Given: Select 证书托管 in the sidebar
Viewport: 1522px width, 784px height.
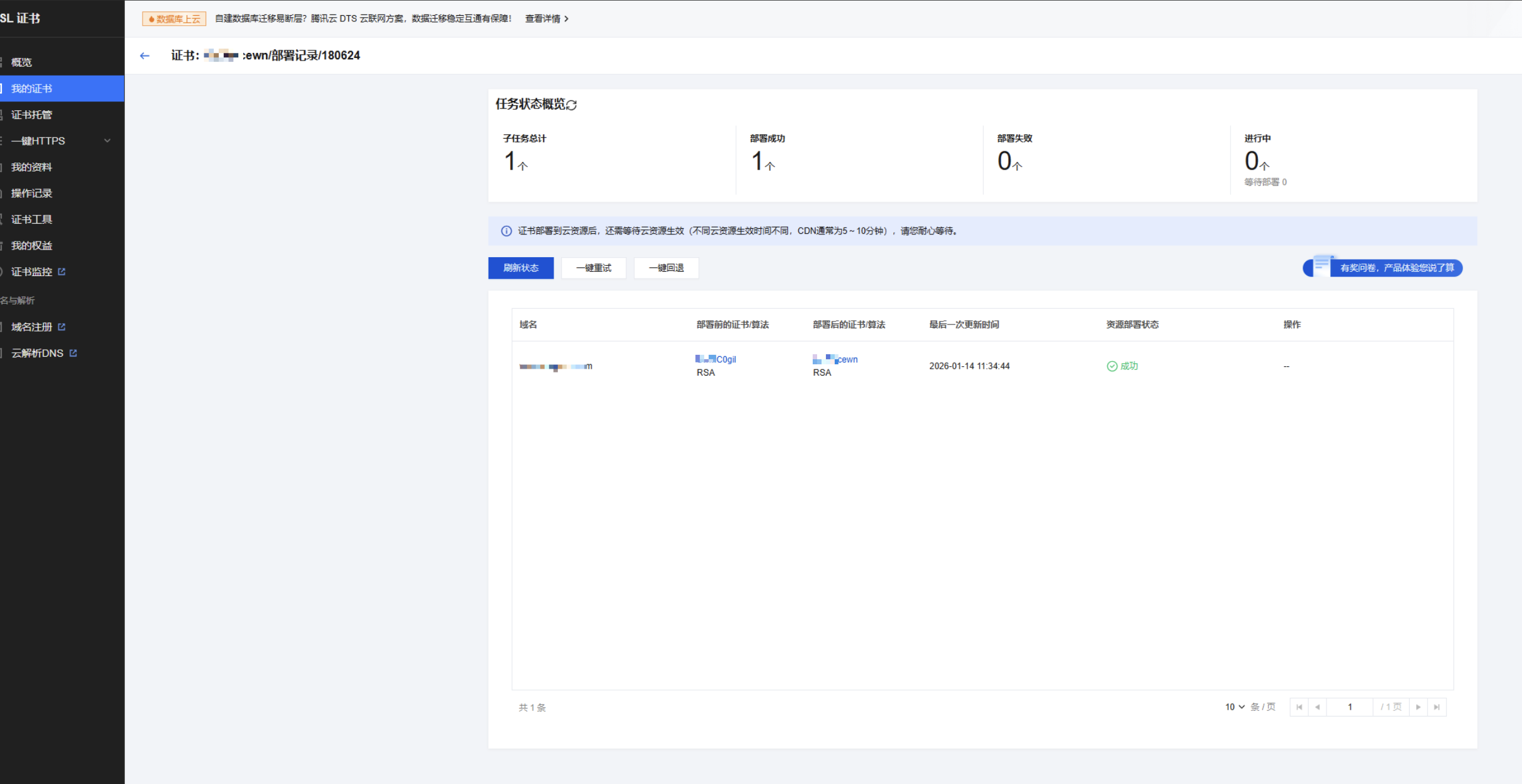Looking at the screenshot, I should (32, 115).
